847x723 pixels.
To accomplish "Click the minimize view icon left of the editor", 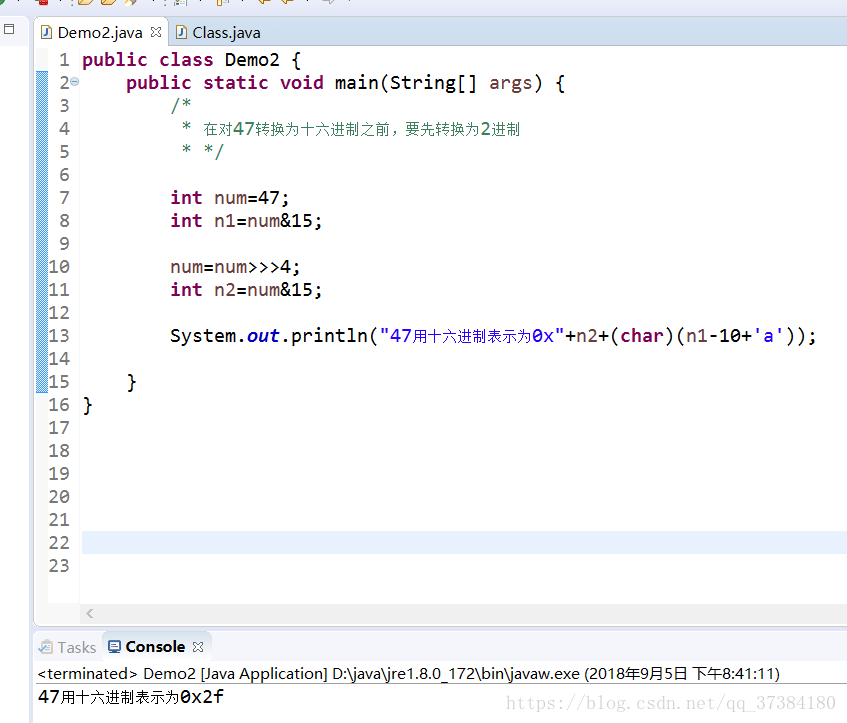I will pos(9,29).
